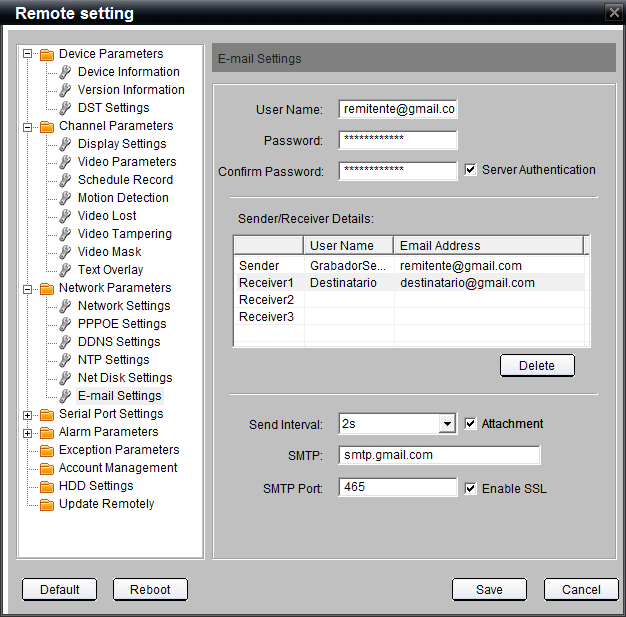
Task: Toggle Server Authentication checkbox
Action: pos(470,170)
